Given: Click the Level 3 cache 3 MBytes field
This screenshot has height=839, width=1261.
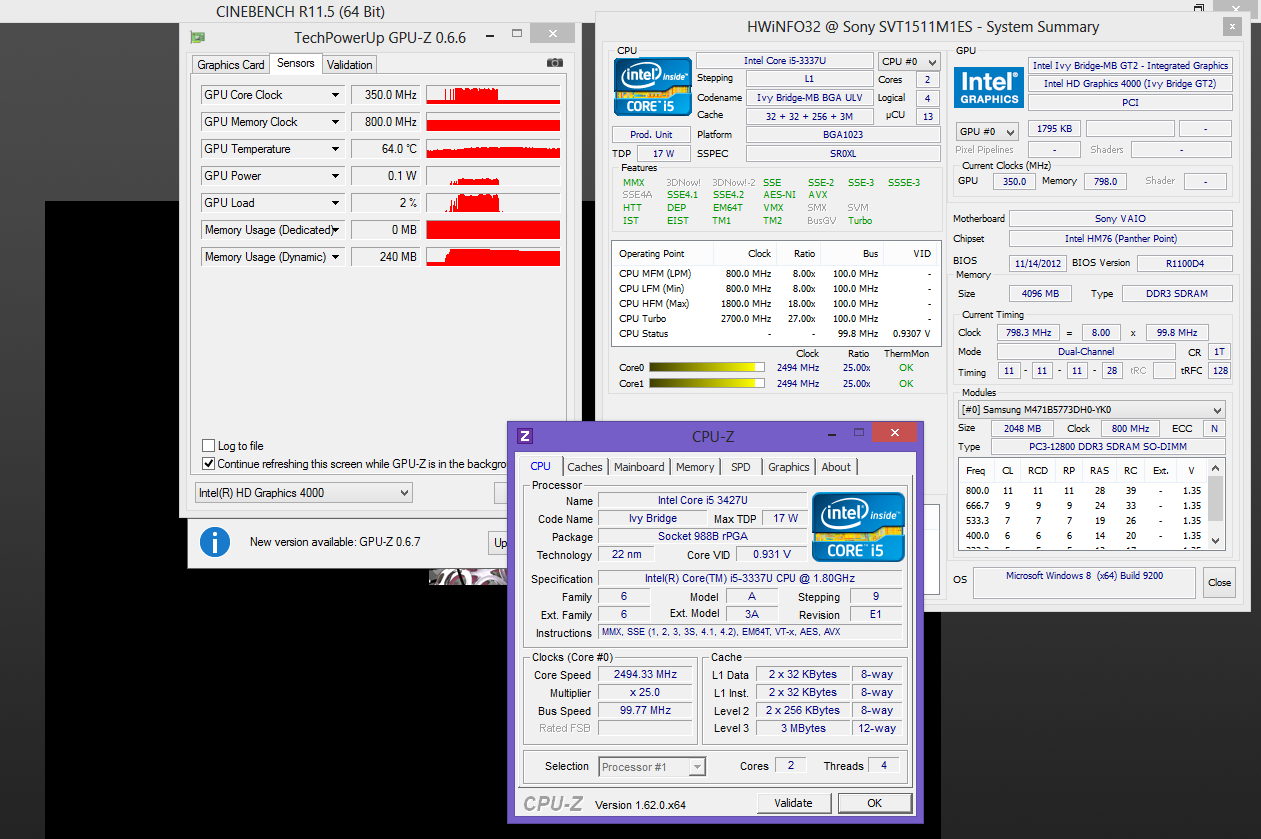Looking at the screenshot, I should (804, 729).
